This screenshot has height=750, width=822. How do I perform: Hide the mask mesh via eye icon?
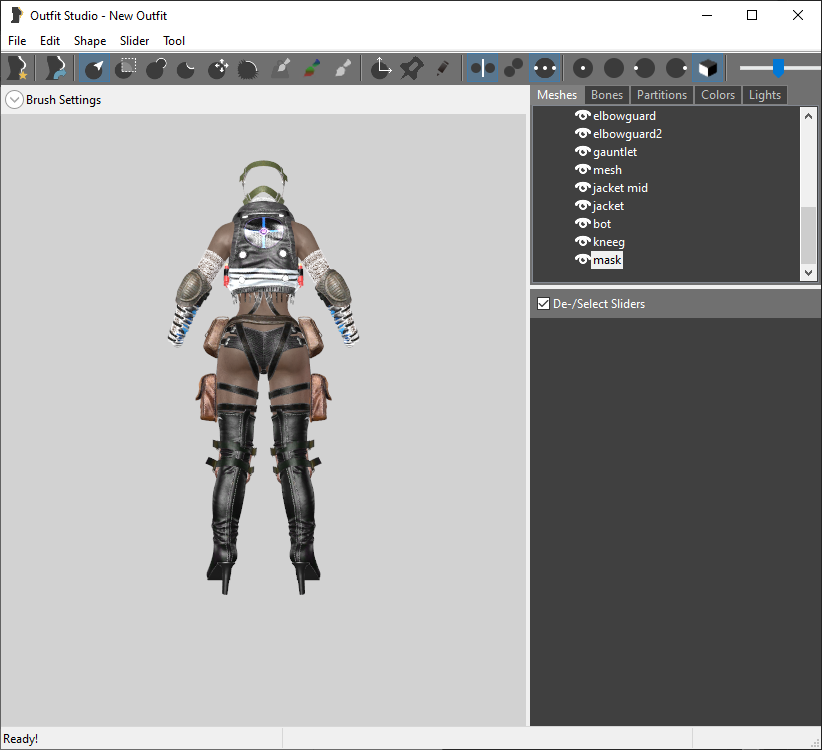click(582, 260)
